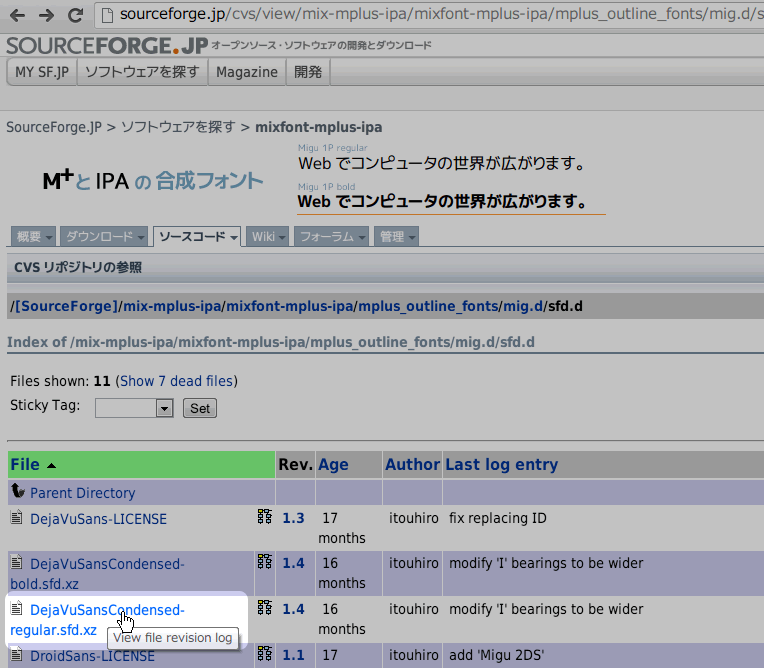
Task: Open DejaVuSansCondensed-bold.sfd.xz file link
Action: tap(97, 573)
